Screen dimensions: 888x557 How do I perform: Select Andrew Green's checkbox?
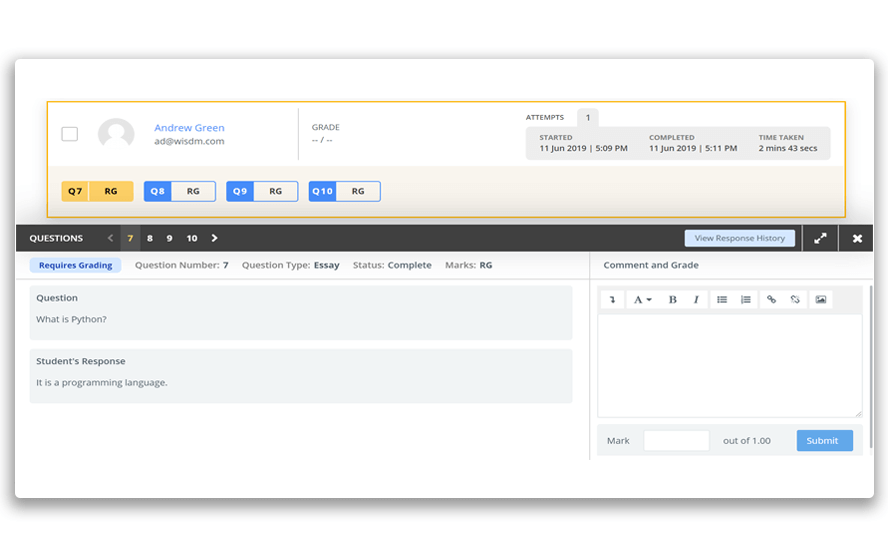click(x=70, y=134)
